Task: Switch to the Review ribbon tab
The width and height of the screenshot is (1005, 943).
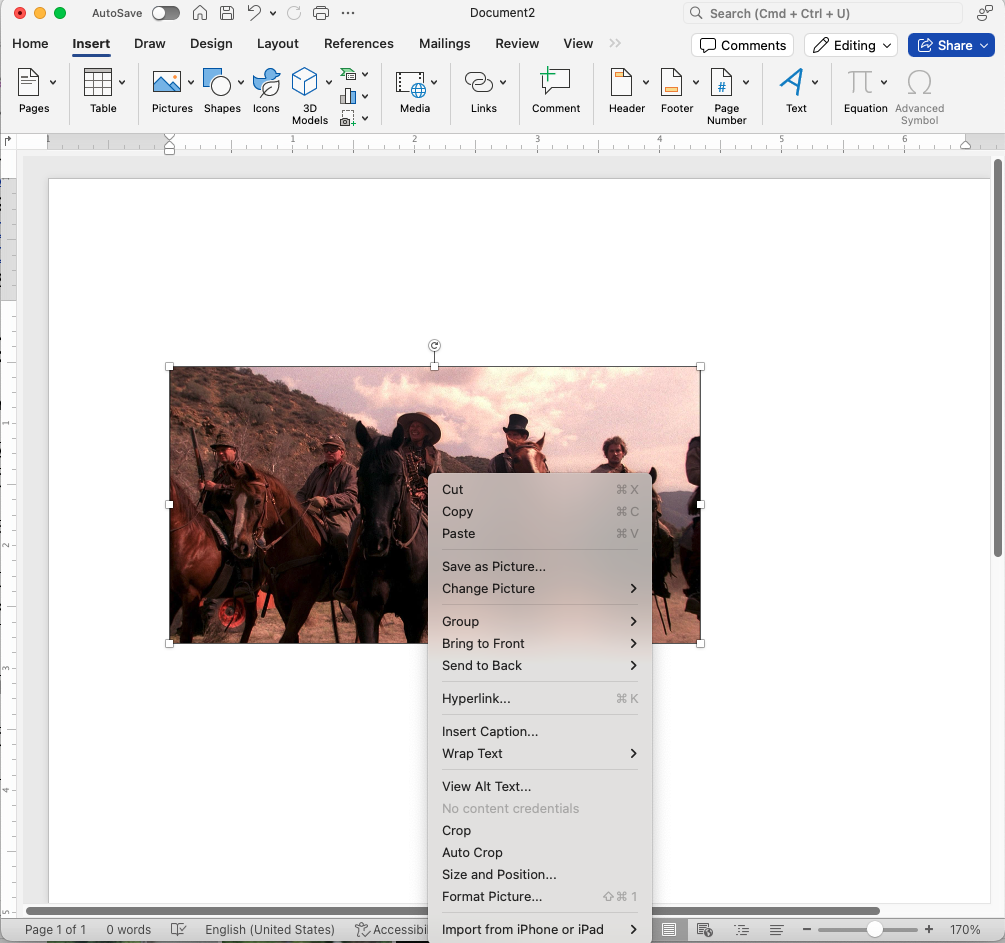Action: [517, 44]
